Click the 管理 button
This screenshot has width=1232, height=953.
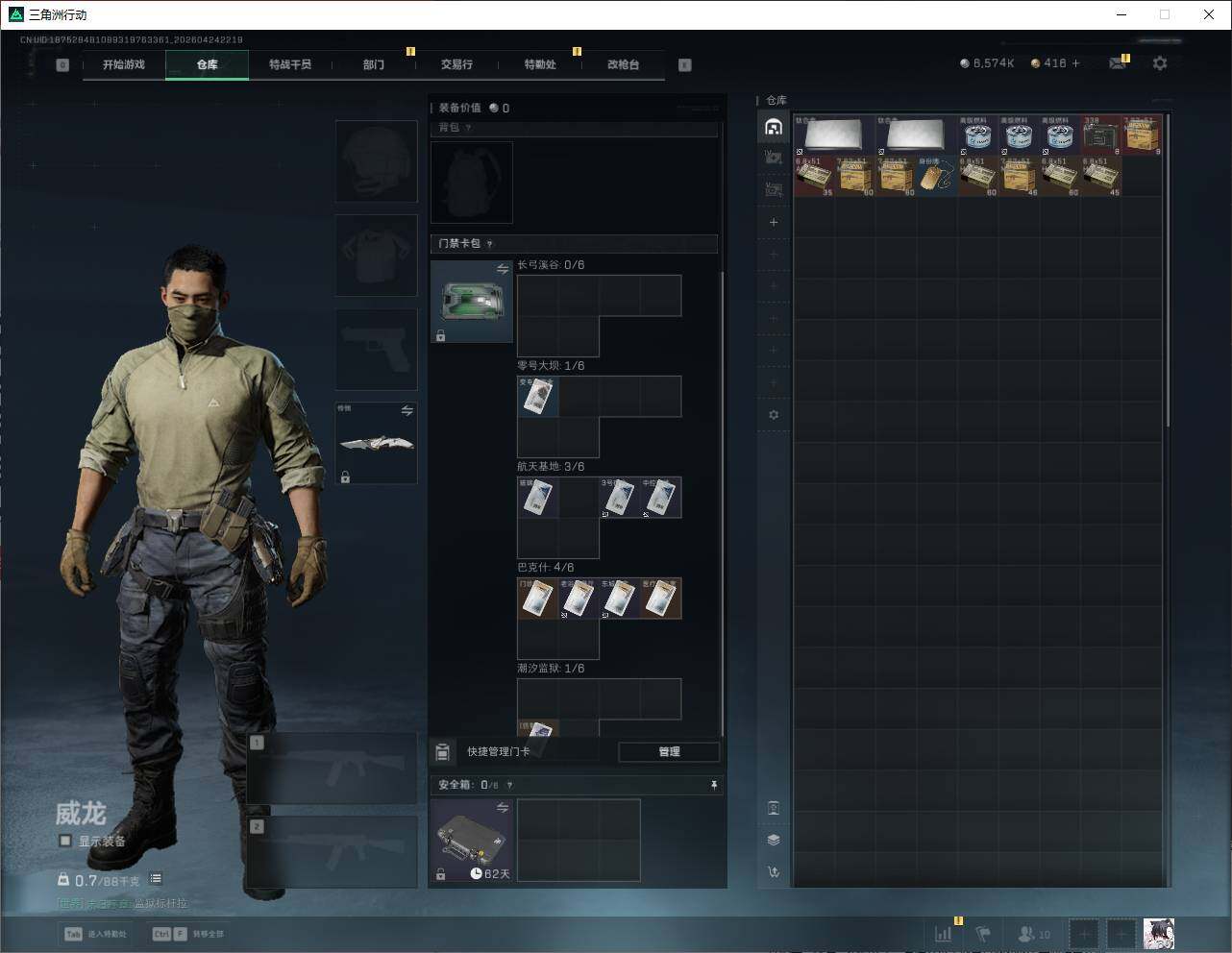pyautogui.click(x=669, y=751)
